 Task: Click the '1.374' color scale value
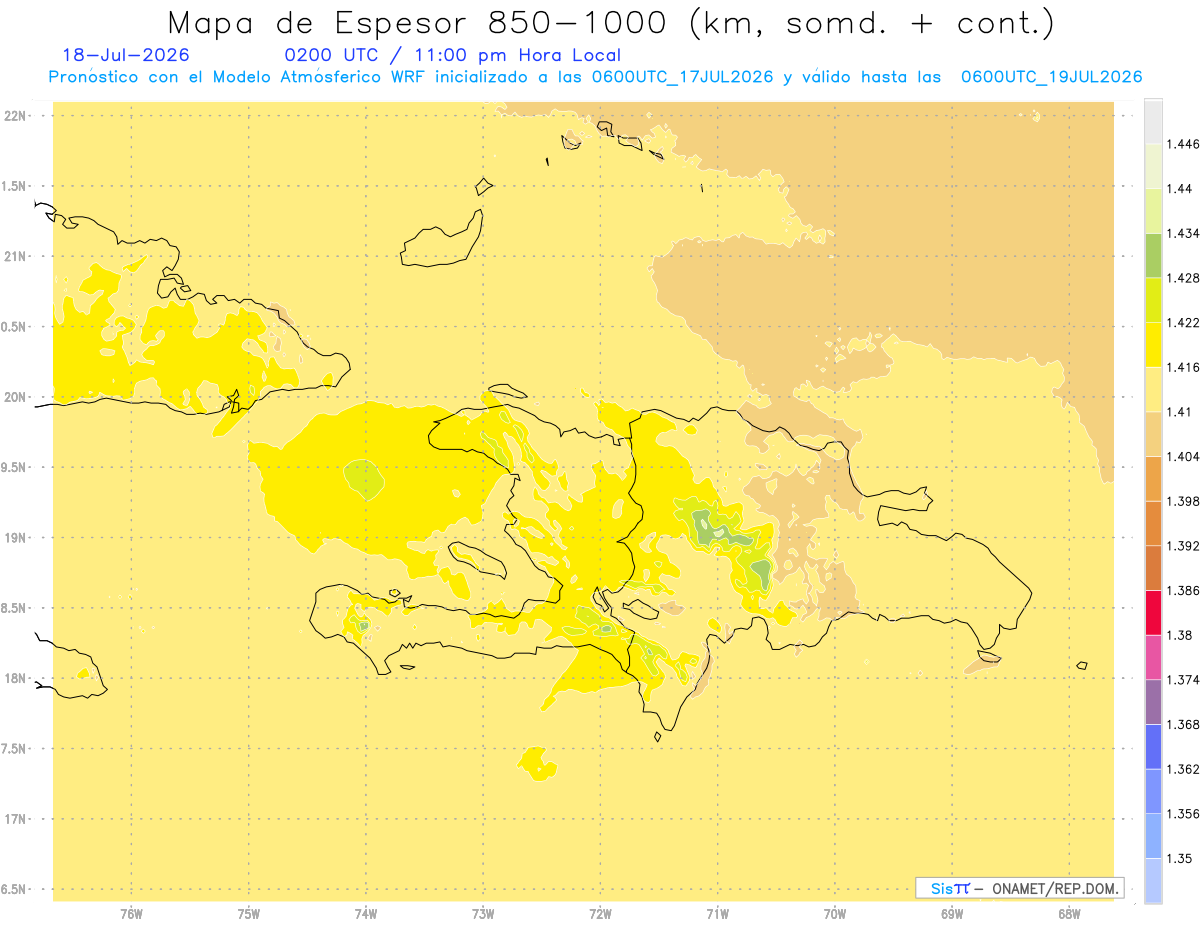tap(1183, 680)
